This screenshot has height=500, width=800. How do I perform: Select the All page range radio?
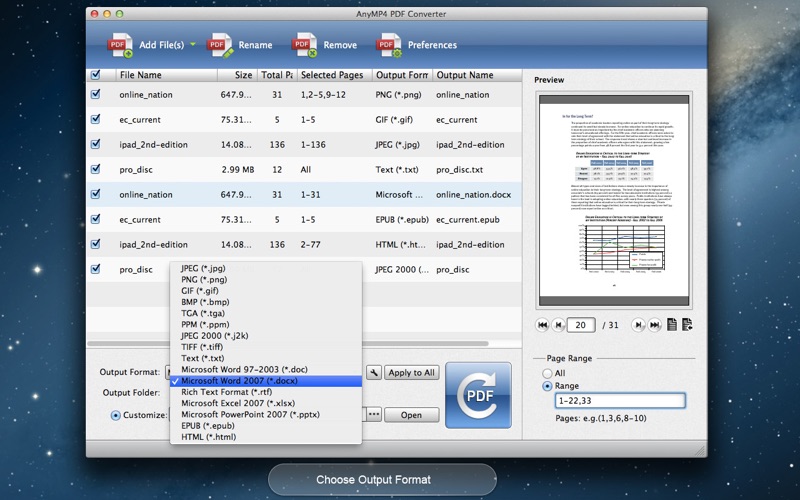click(x=547, y=373)
